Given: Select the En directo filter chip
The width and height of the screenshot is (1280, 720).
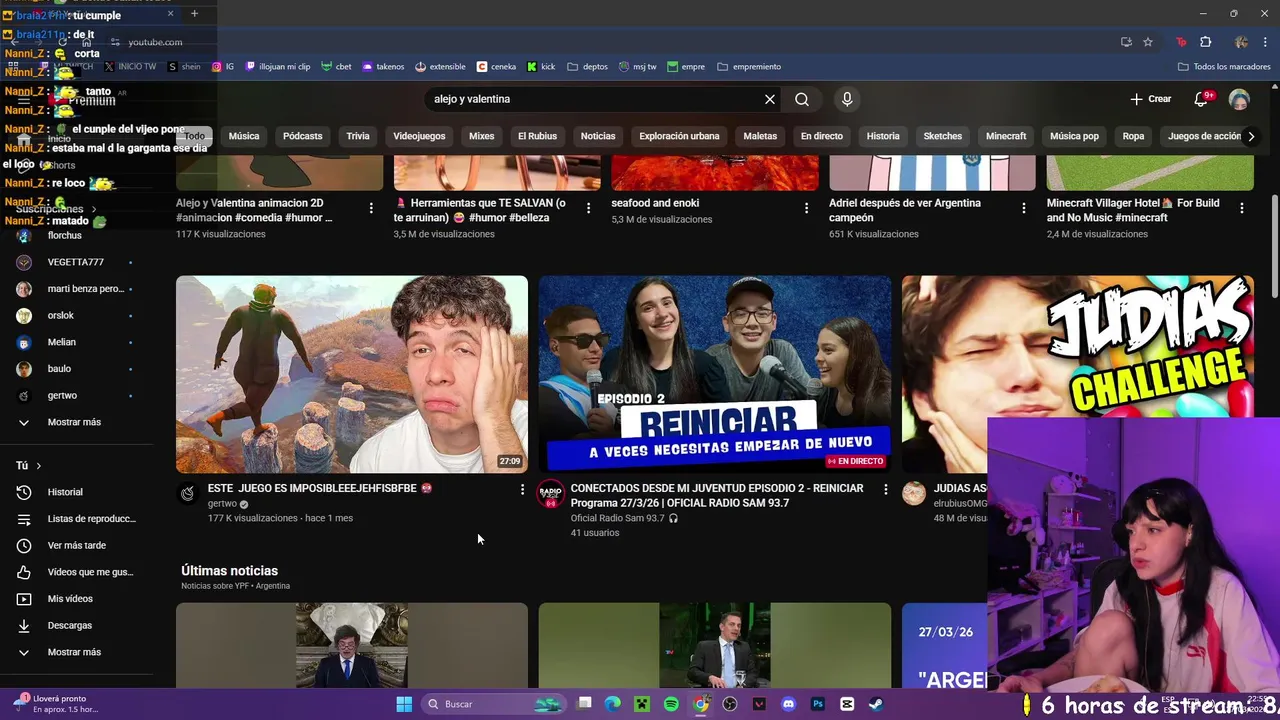Looking at the screenshot, I should (x=821, y=136).
